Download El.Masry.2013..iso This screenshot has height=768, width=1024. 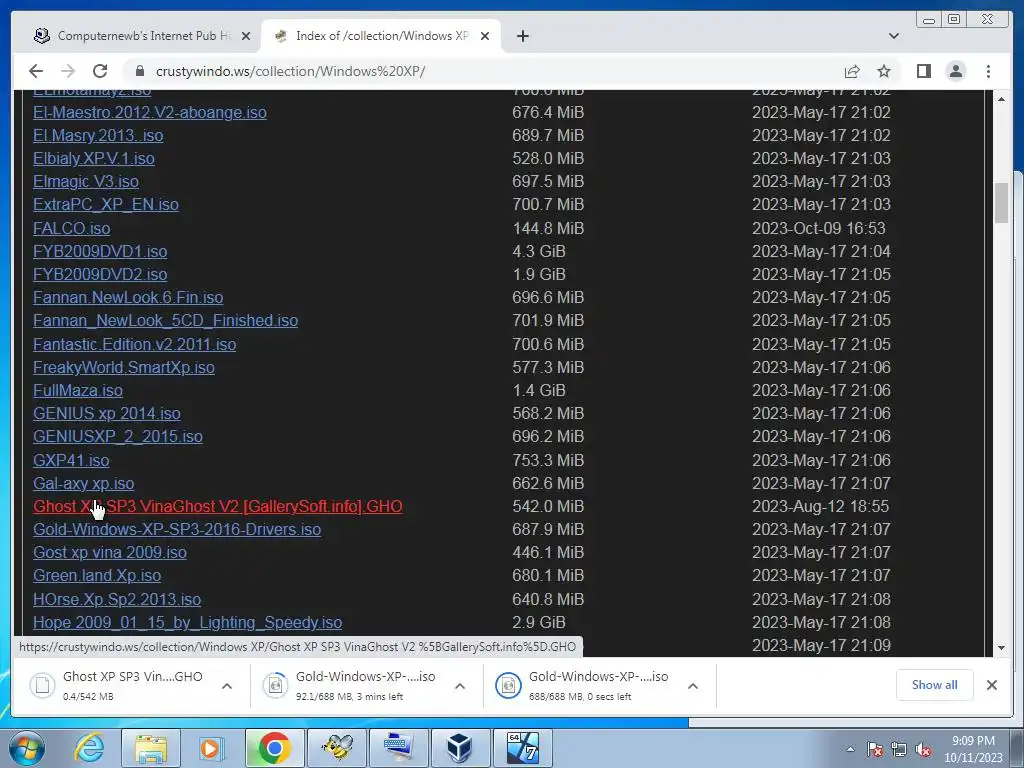[x=98, y=135]
